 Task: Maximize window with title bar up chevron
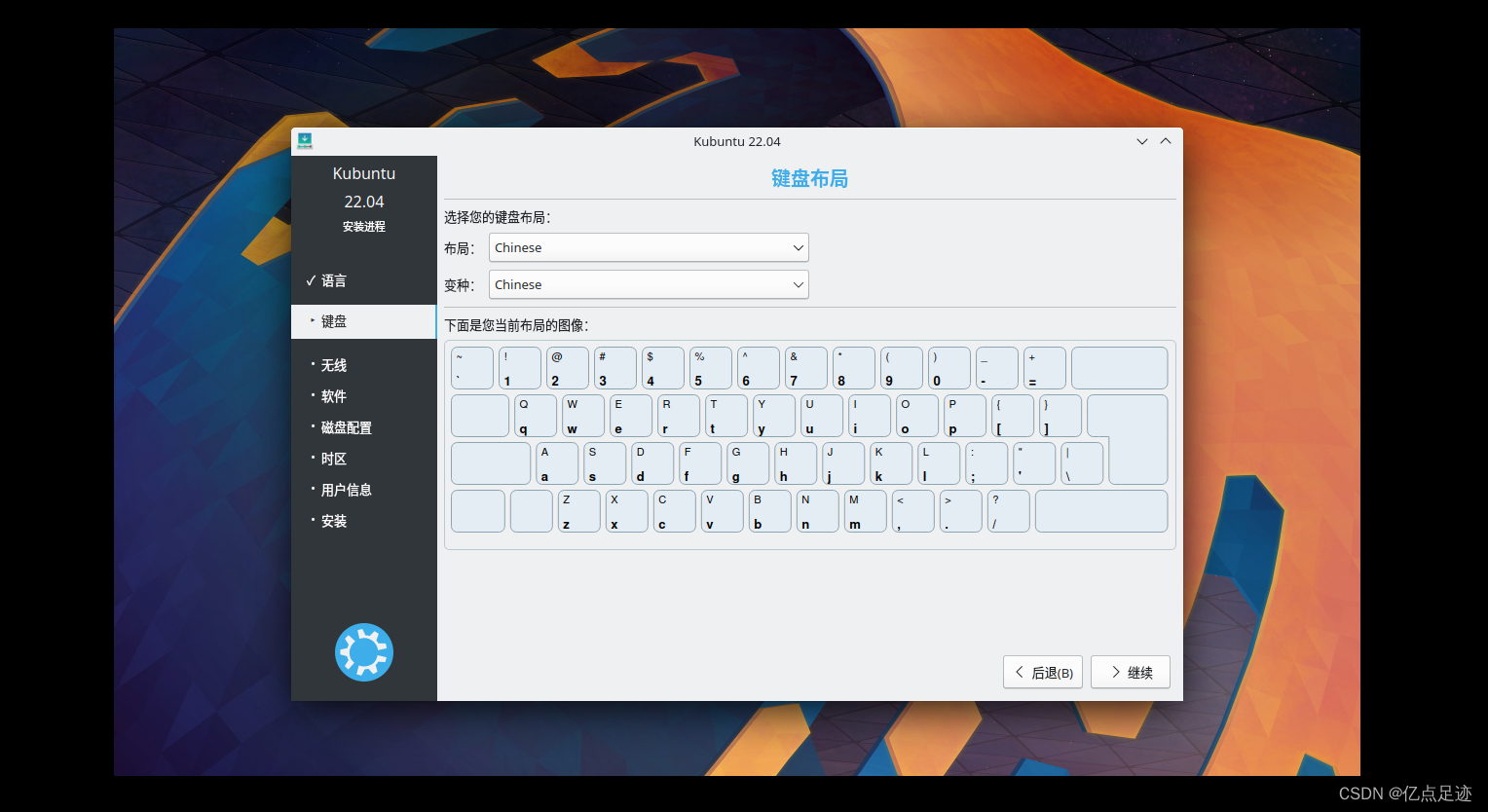click(1166, 141)
